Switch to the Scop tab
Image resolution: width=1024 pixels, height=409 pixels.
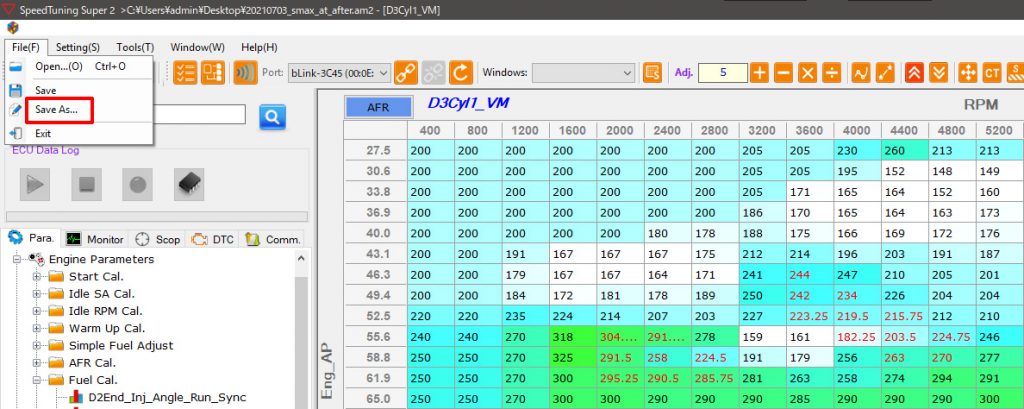coord(157,239)
